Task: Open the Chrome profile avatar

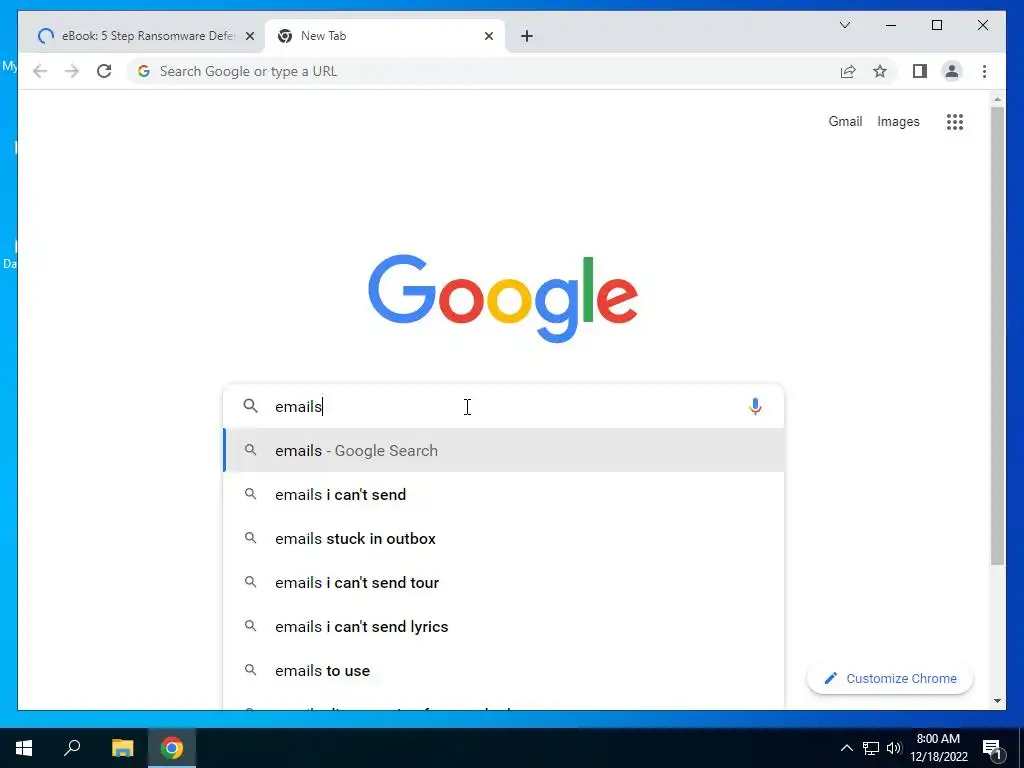Action: tap(952, 71)
